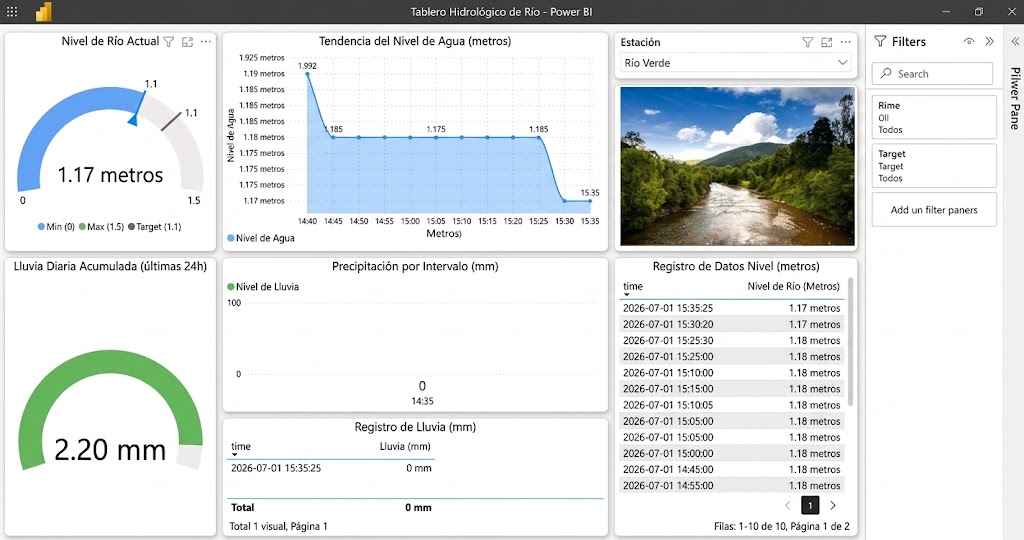Sort by Nivel de Río (Metros) column
Screen dimensions: 1024x540
(793, 286)
